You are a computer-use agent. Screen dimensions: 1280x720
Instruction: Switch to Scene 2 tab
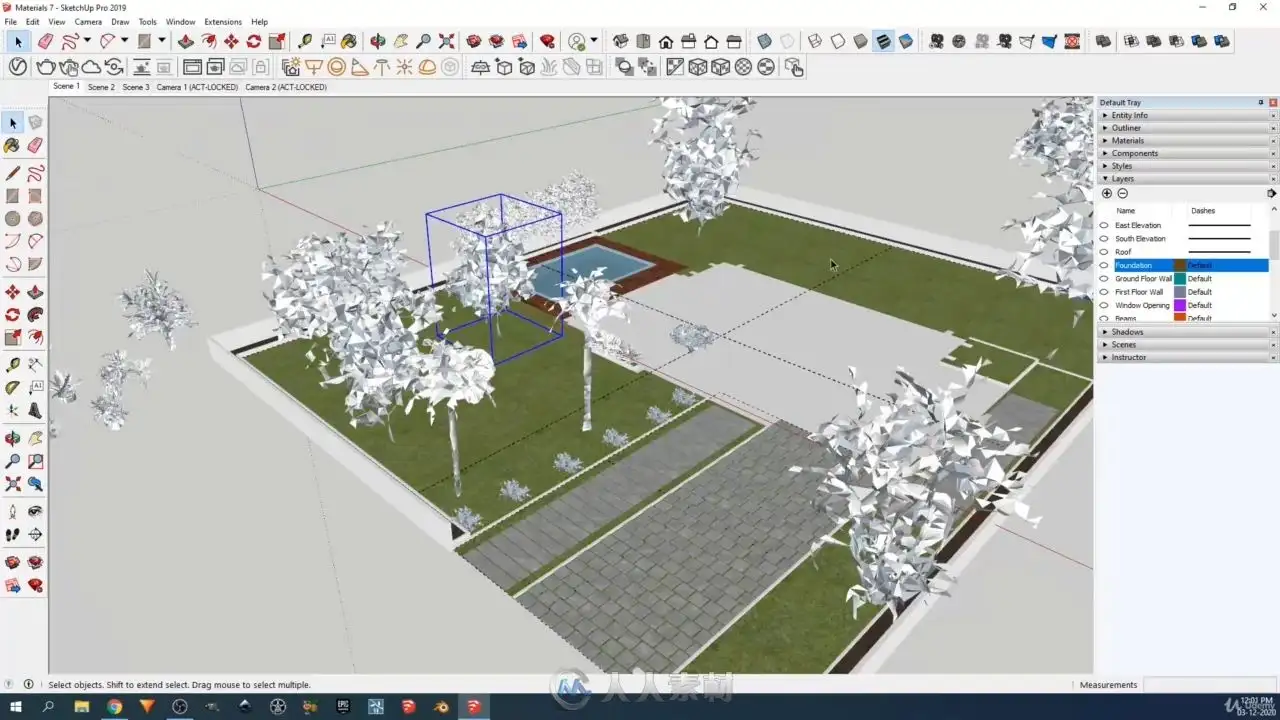pyautogui.click(x=101, y=87)
